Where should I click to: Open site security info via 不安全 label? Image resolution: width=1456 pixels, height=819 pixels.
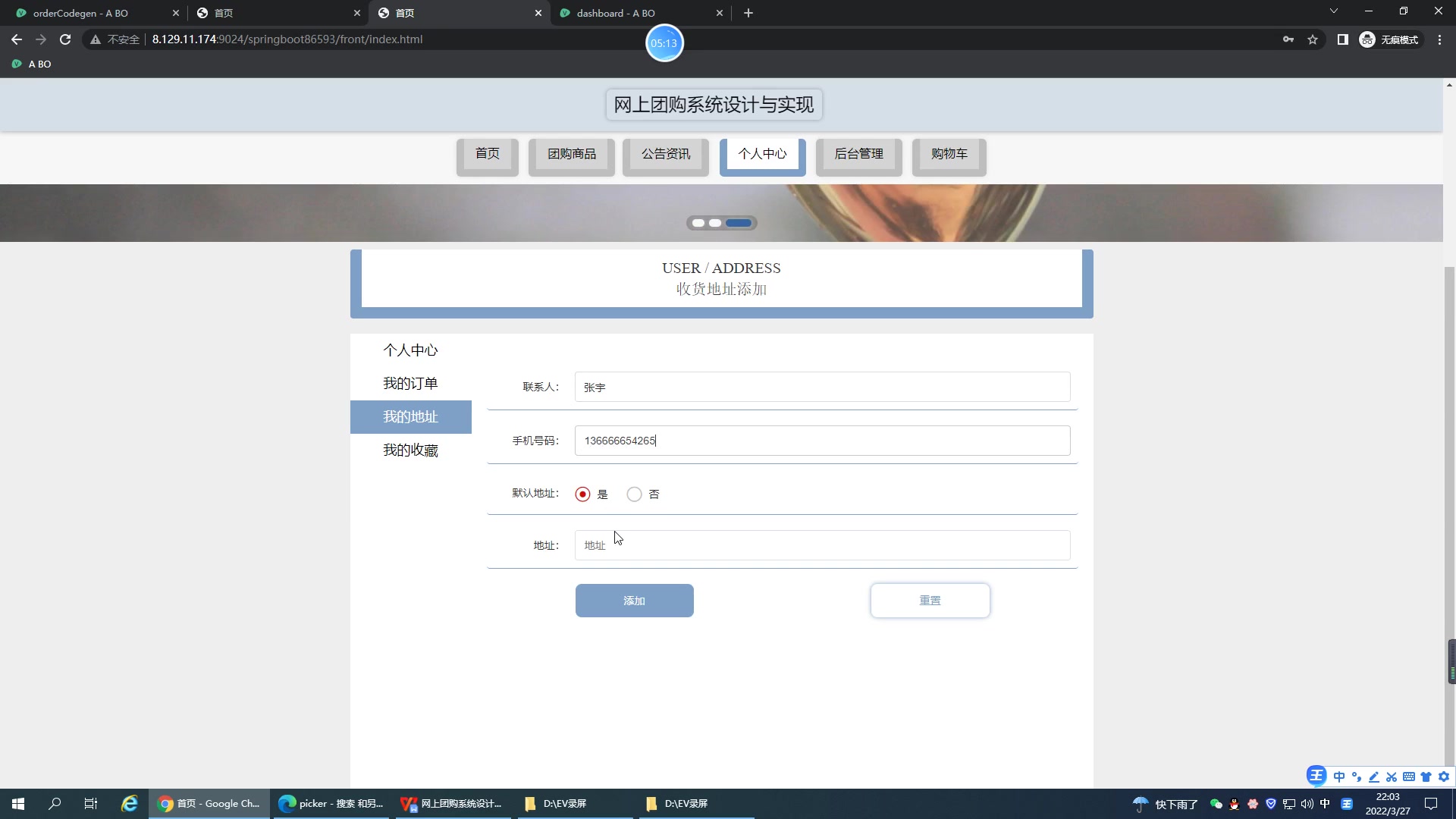tap(118, 39)
